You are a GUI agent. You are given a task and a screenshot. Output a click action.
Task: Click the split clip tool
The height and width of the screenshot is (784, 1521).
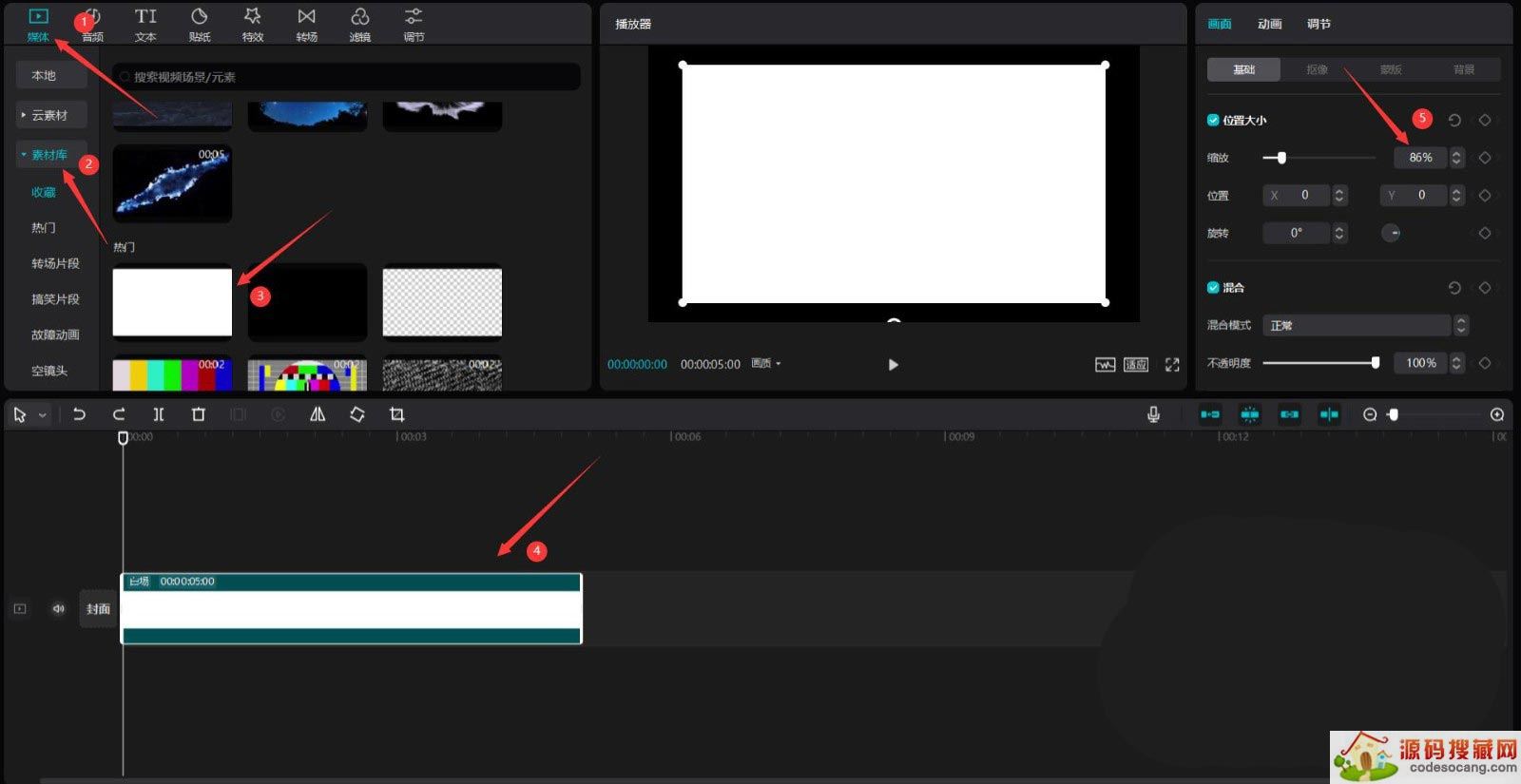tap(159, 414)
